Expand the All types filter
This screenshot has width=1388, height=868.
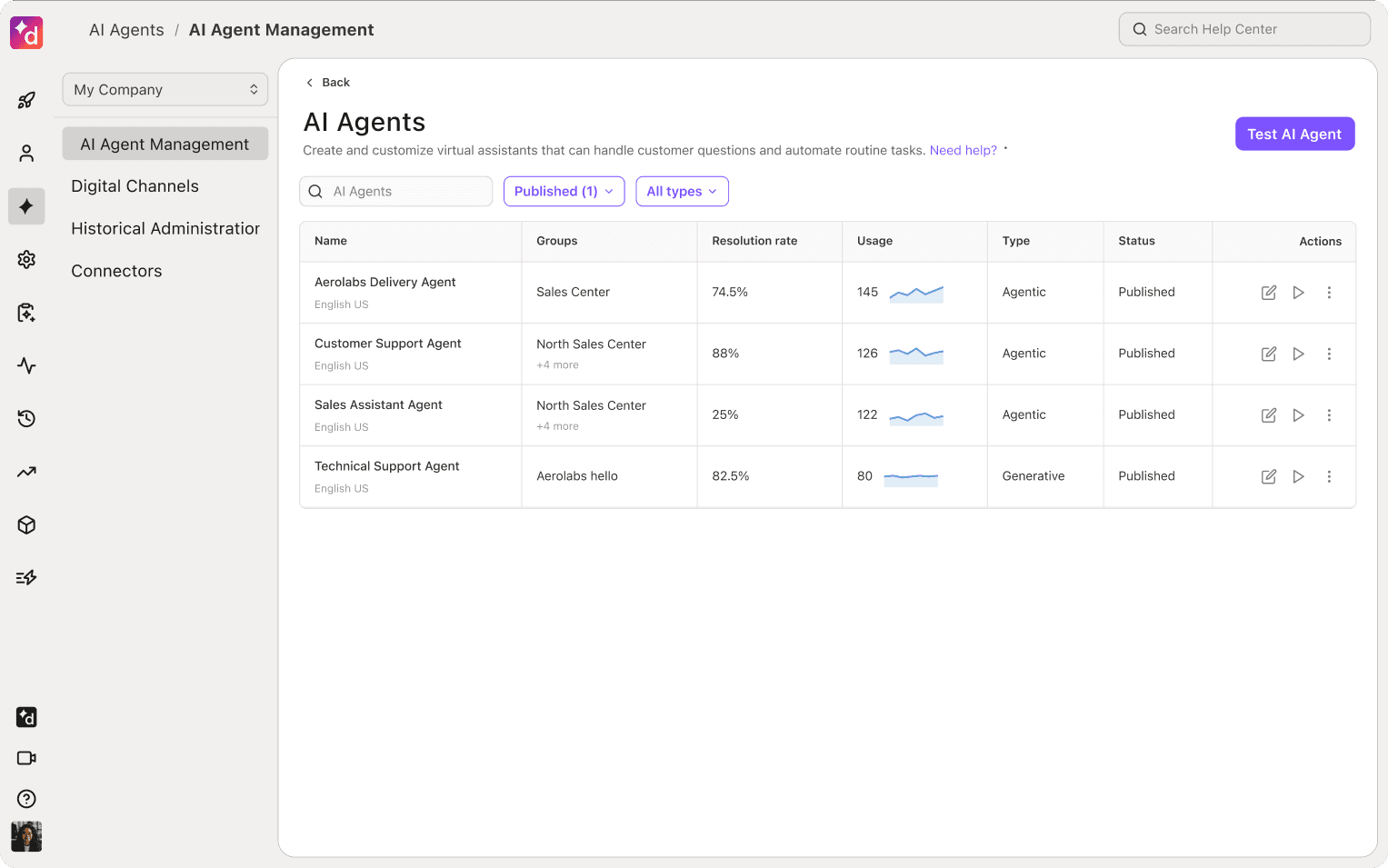coord(682,191)
